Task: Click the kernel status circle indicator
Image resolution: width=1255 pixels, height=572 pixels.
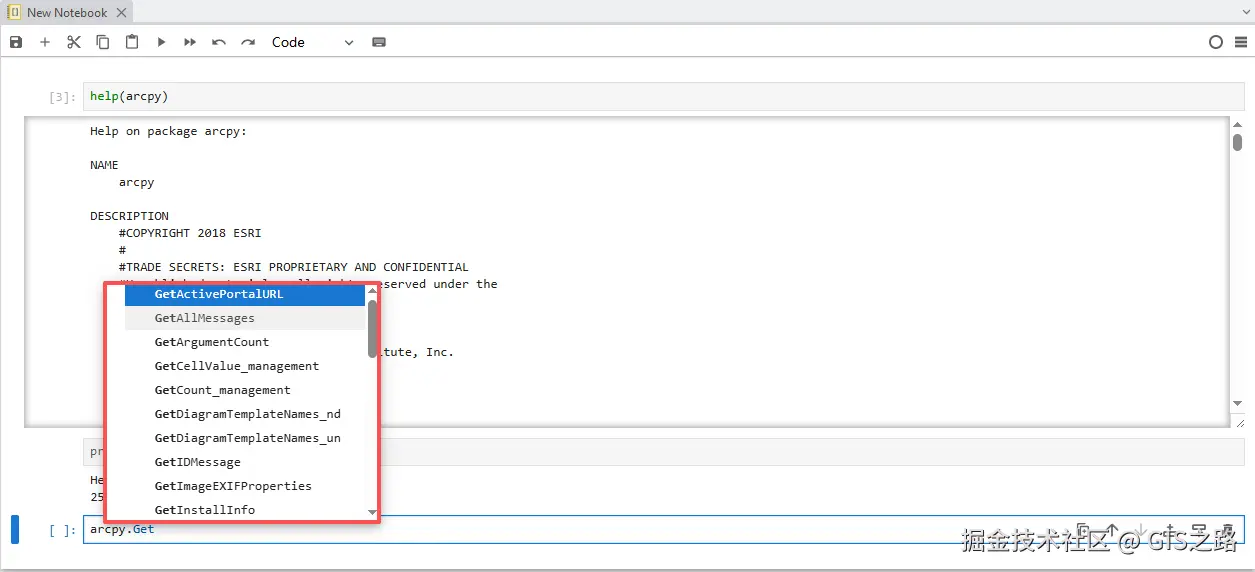Action: click(x=1216, y=42)
